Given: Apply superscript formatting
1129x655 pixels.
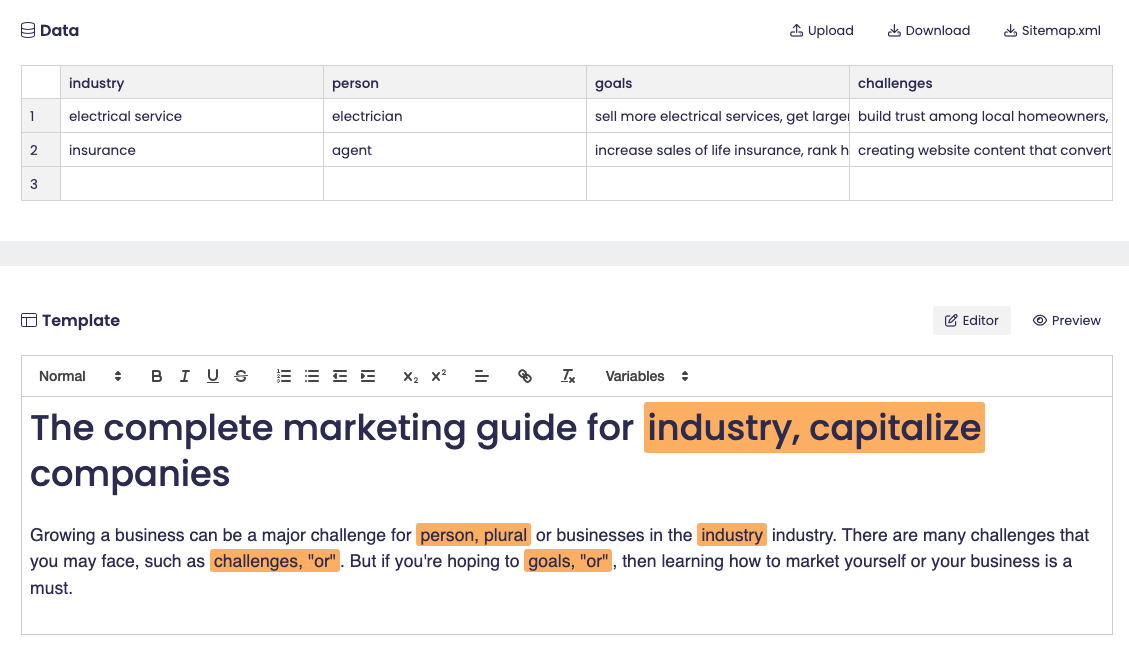Looking at the screenshot, I should [x=438, y=376].
